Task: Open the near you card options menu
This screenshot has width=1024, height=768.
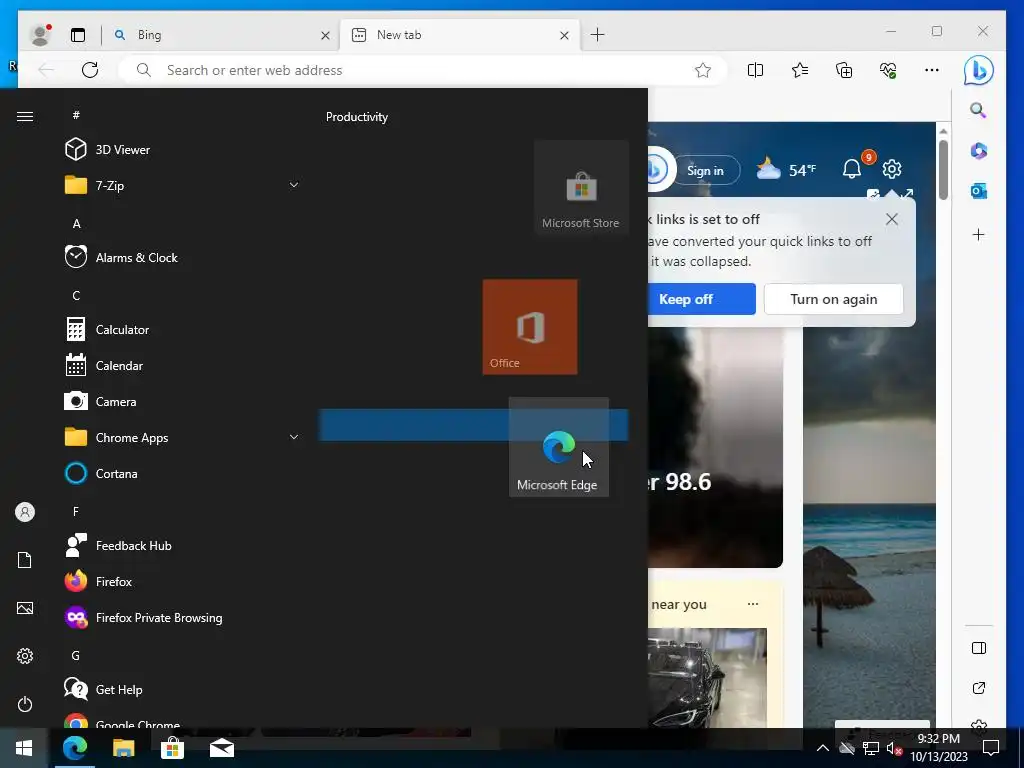Action: (x=753, y=604)
